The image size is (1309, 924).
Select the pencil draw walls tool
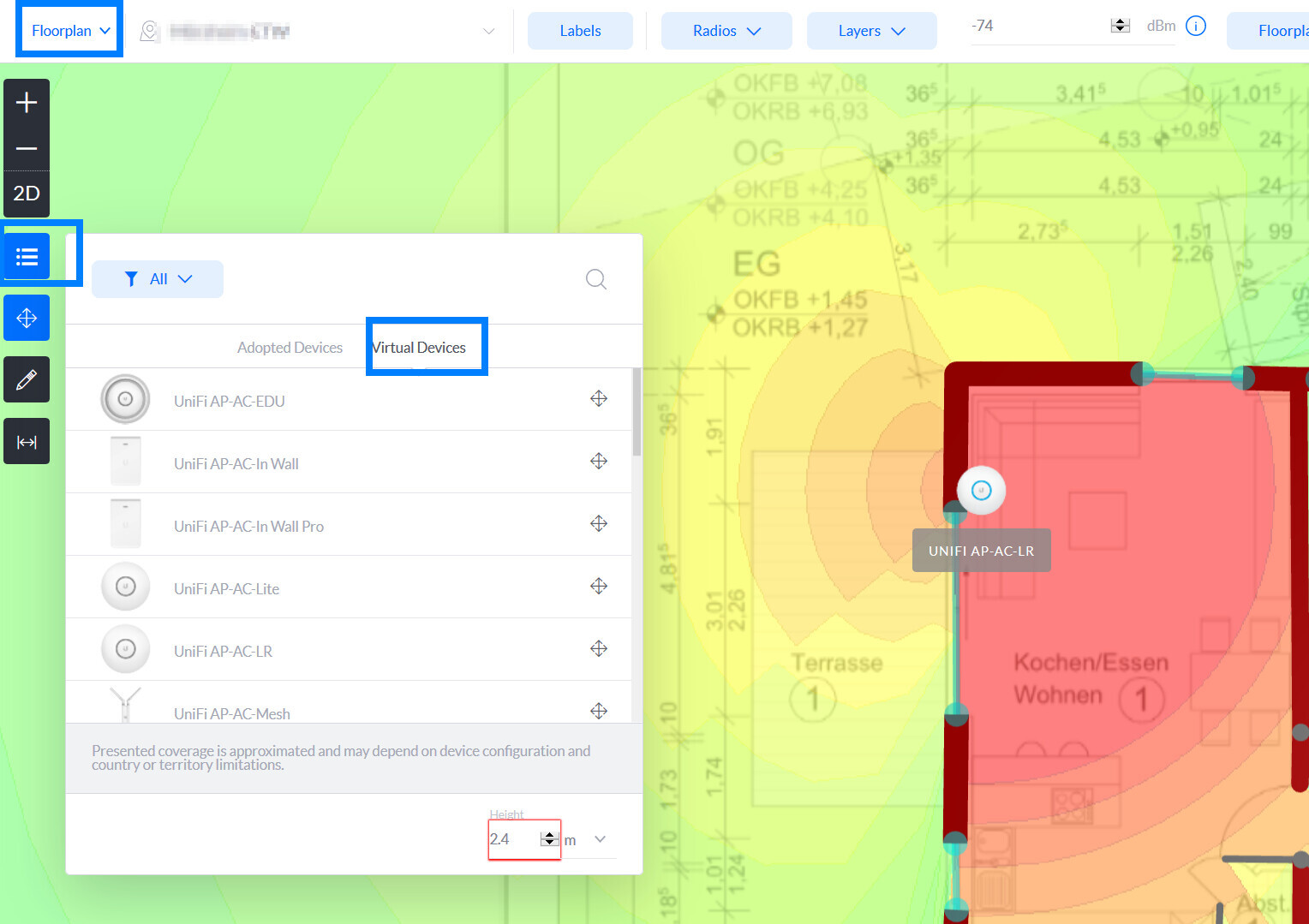click(x=27, y=379)
